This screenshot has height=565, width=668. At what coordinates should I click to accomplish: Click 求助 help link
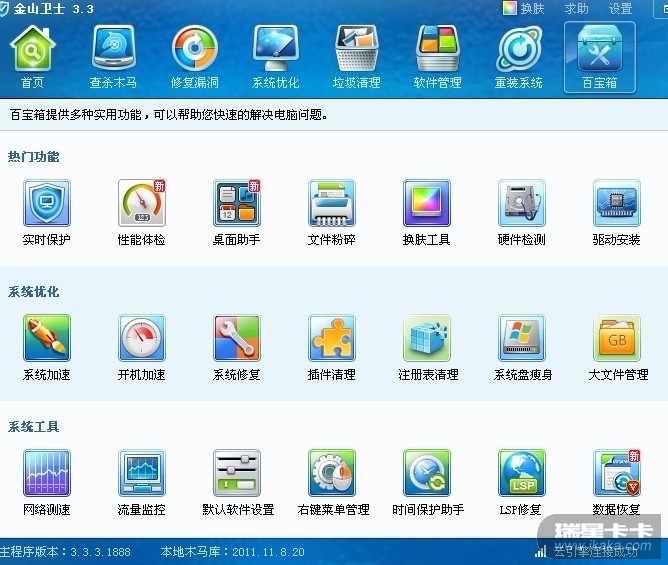tap(576, 9)
